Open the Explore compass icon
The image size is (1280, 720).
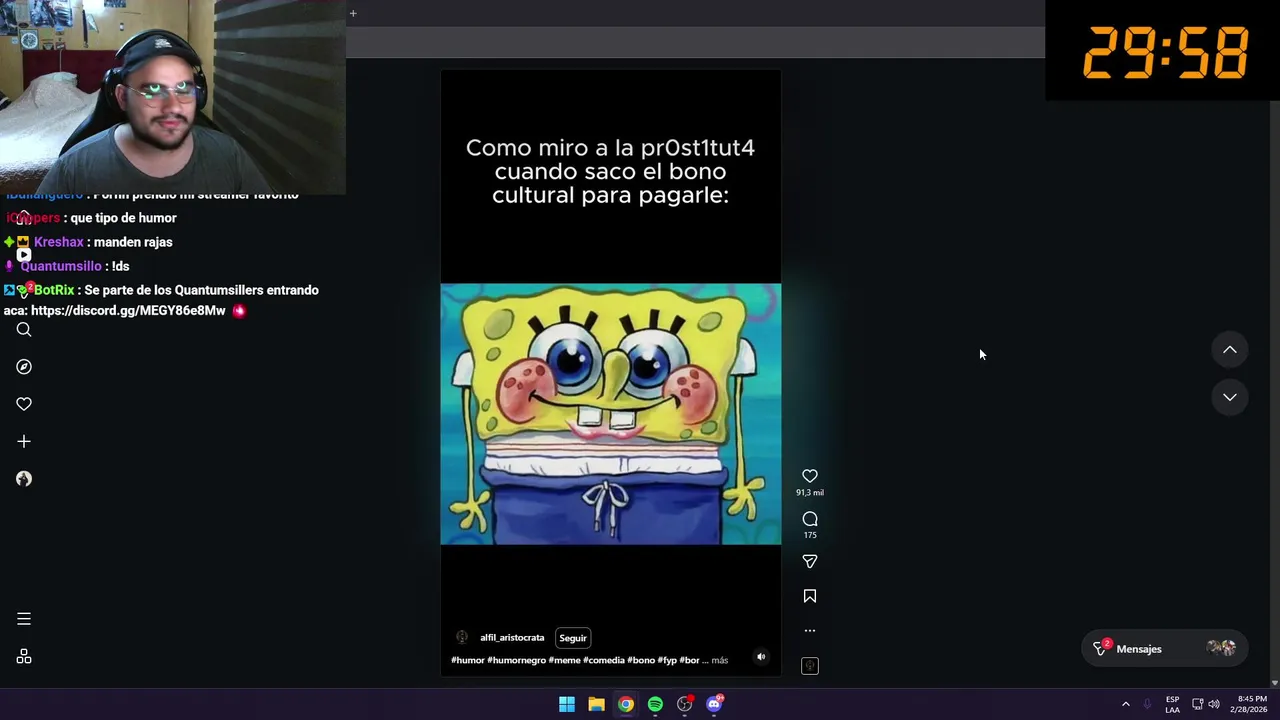click(24, 367)
